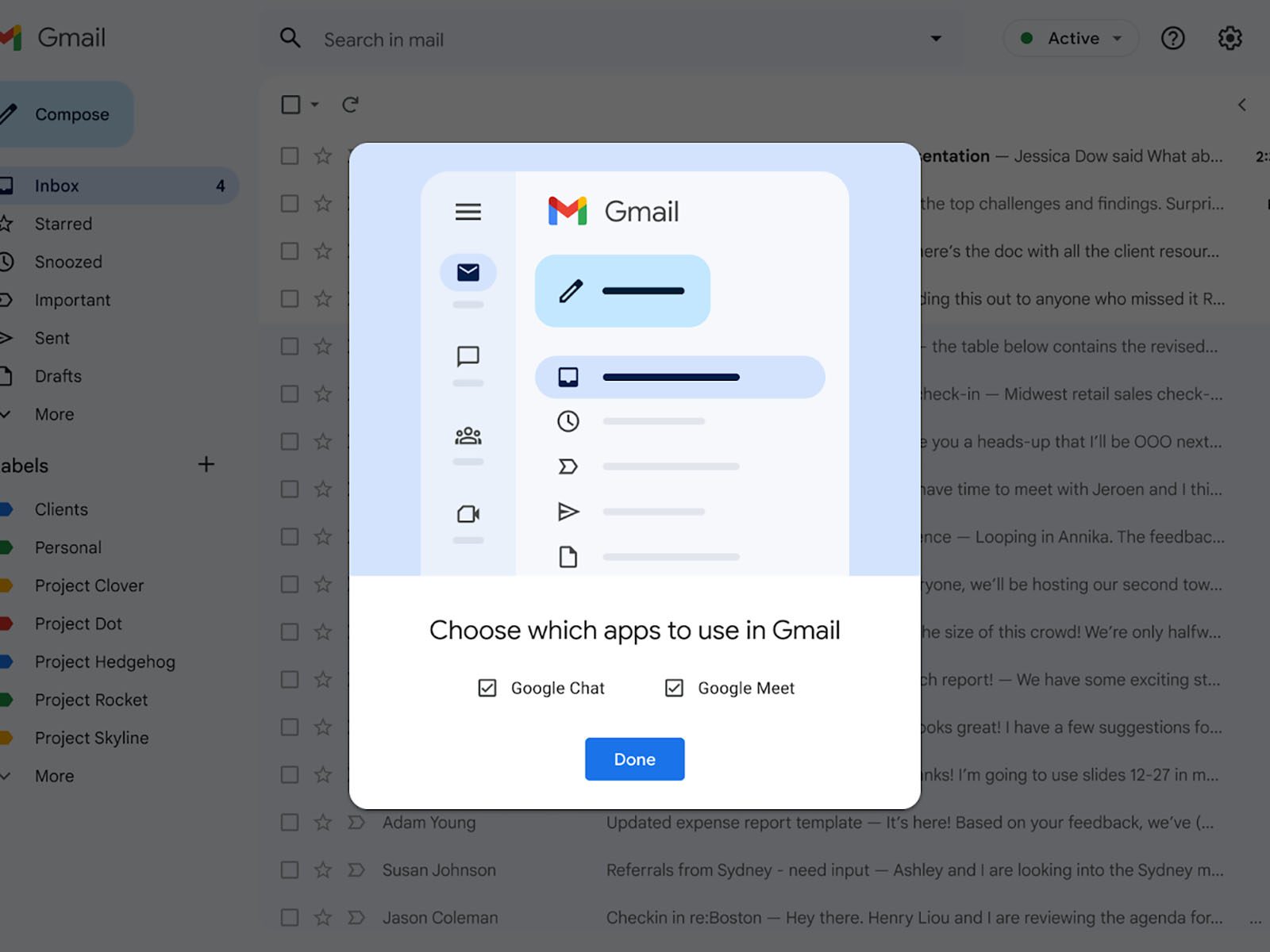
Task: Show search options dropdown arrow
Action: 936,38
